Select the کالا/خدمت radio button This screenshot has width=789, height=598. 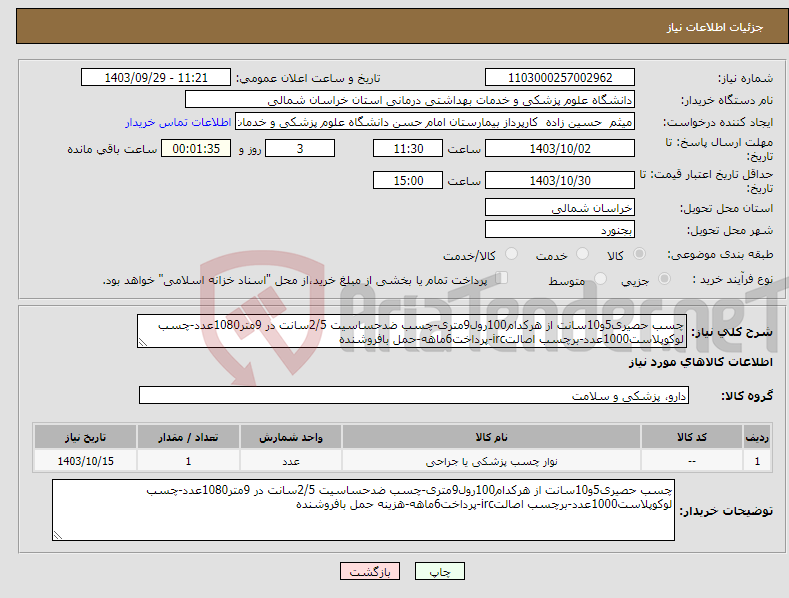pyautogui.click(x=511, y=254)
